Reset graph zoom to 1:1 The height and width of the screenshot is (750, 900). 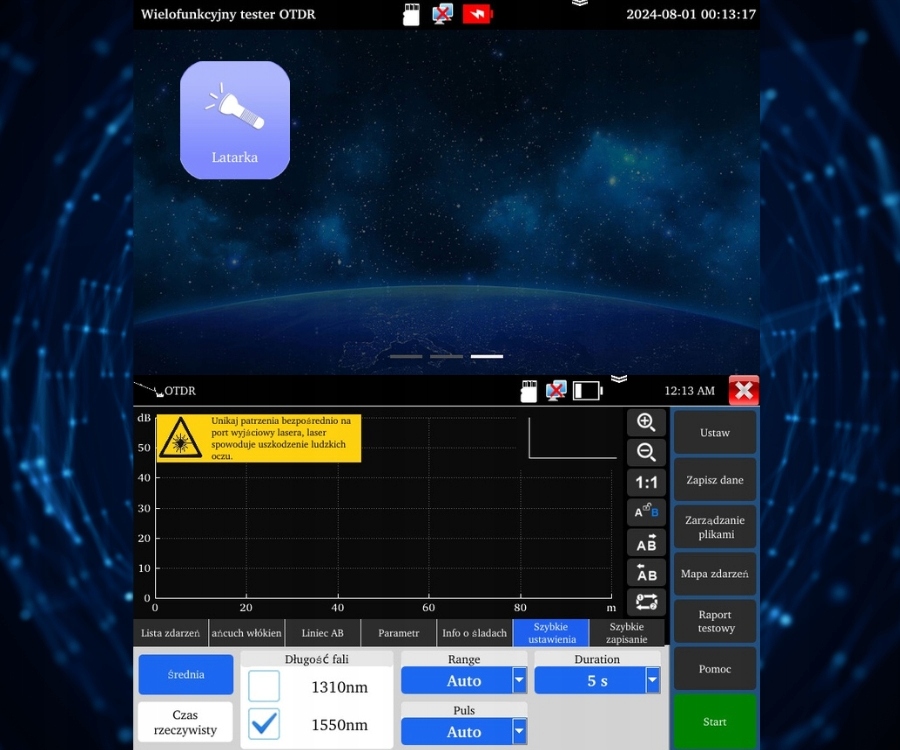tap(646, 482)
